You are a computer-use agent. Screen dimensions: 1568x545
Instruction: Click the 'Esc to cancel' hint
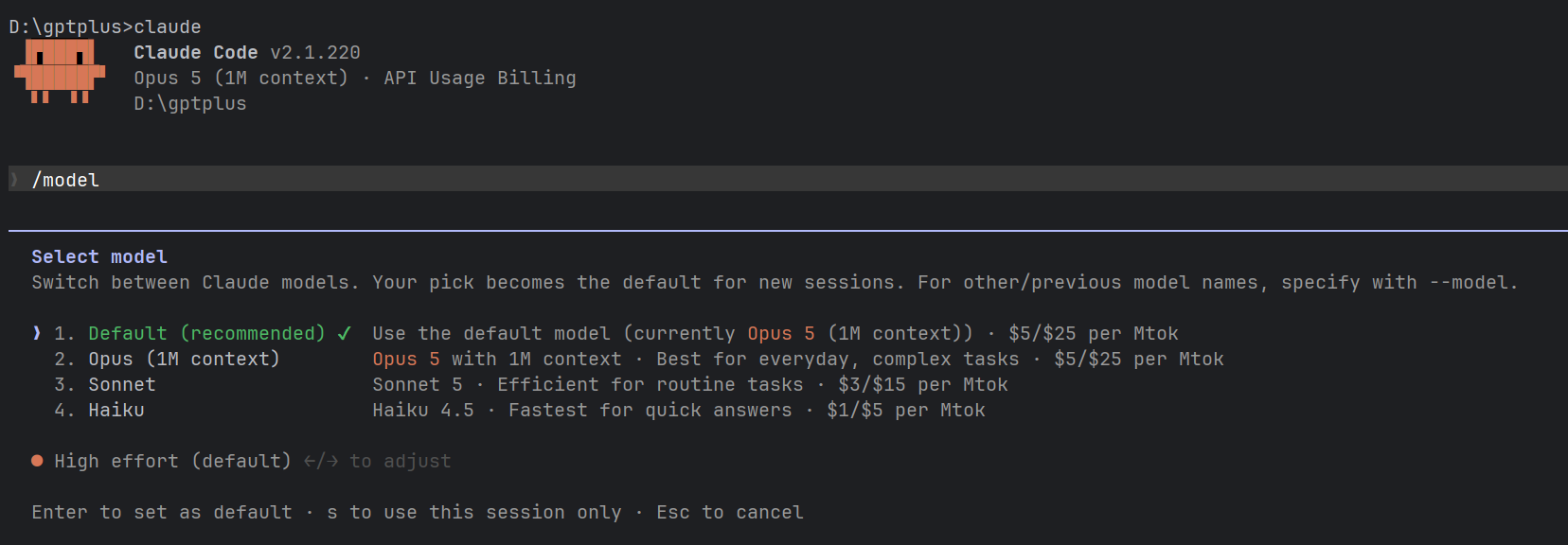(730, 512)
